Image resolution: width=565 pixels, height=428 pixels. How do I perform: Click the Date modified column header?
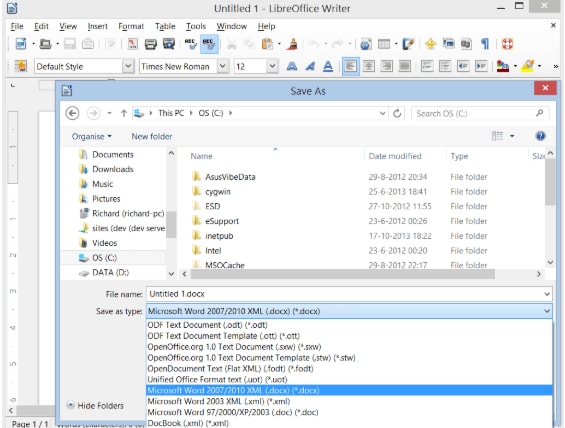pyautogui.click(x=395, y=156)
